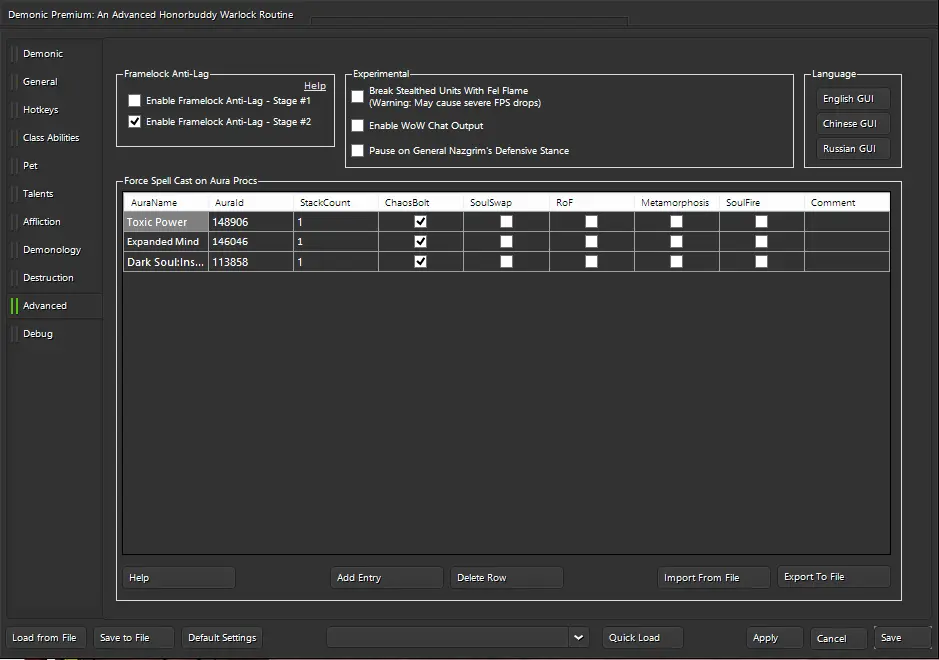This screenshot has height=660, width=939.
Task: Click the Comment column header
Action: (847, 202)
